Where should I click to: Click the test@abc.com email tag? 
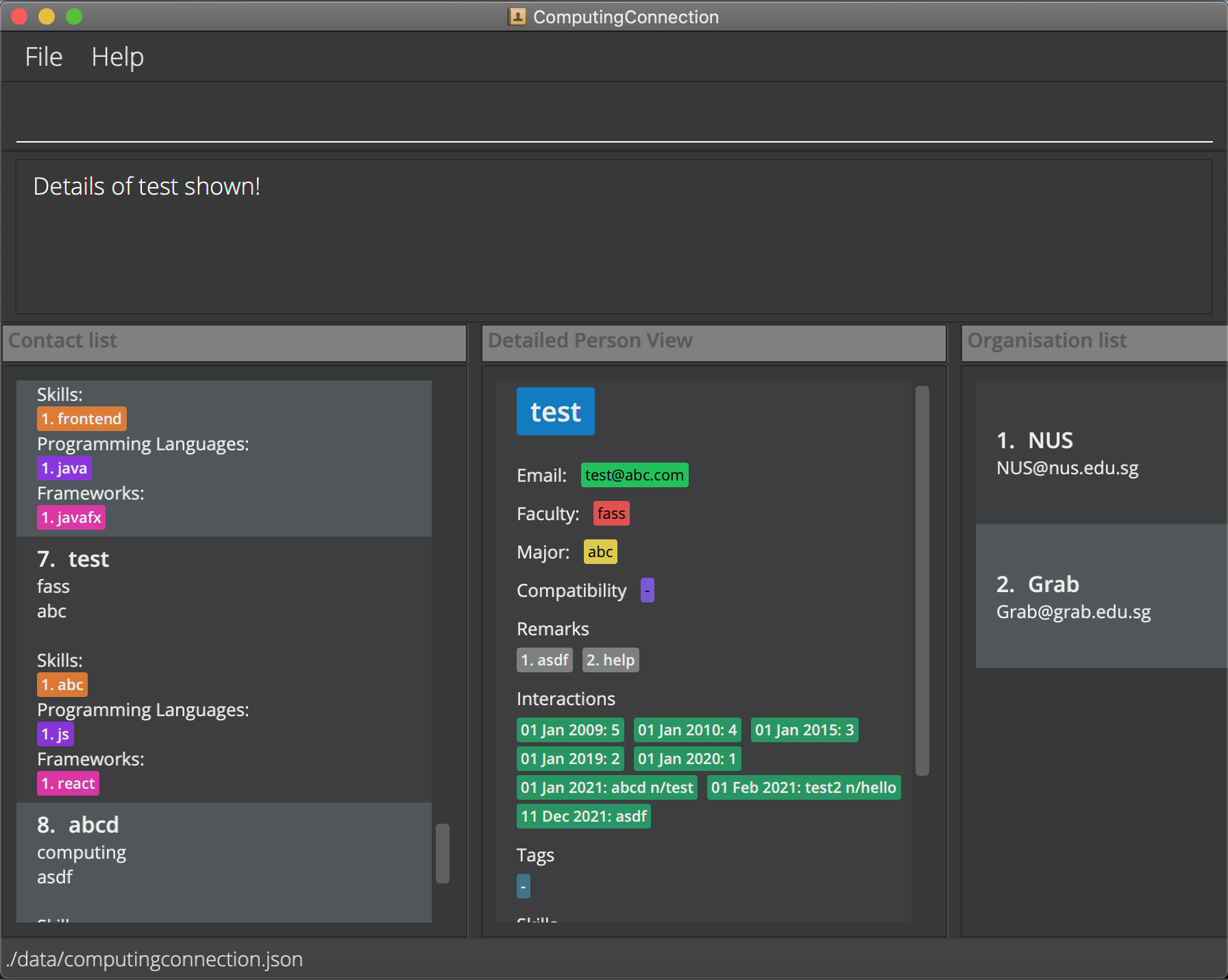(635, 475)
